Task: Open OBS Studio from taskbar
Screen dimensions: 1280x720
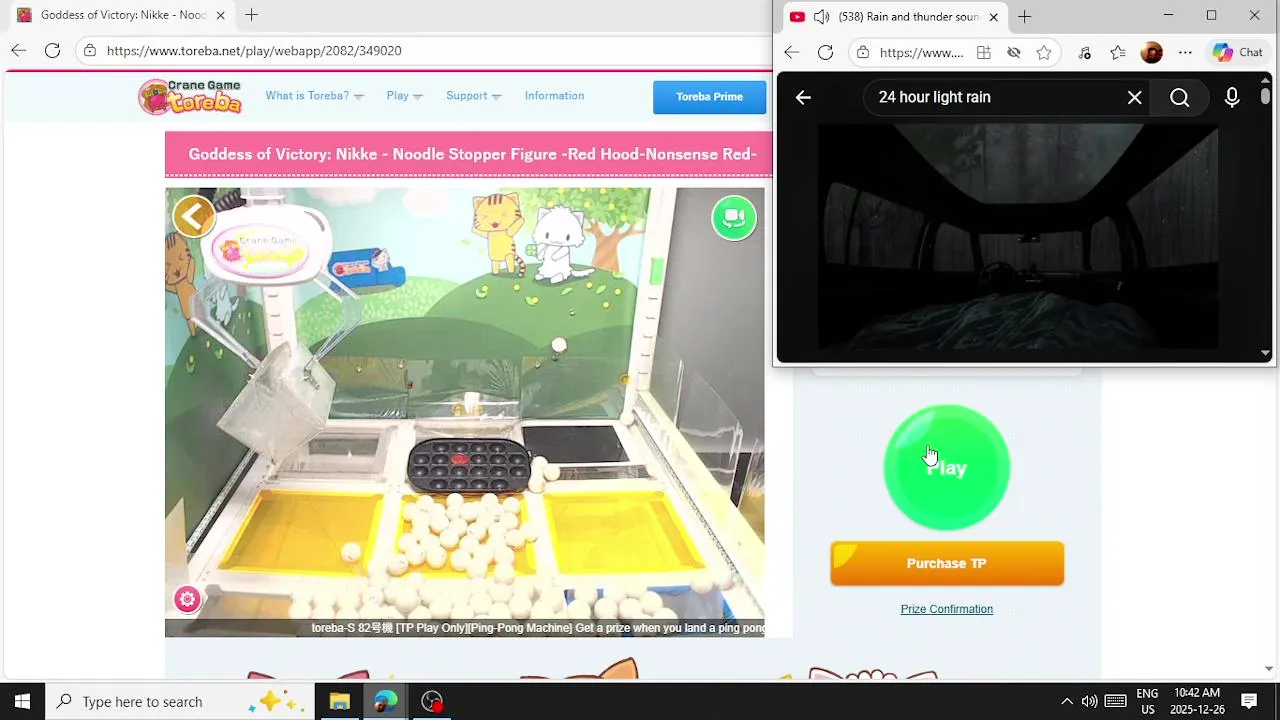Action: (432, 701)
